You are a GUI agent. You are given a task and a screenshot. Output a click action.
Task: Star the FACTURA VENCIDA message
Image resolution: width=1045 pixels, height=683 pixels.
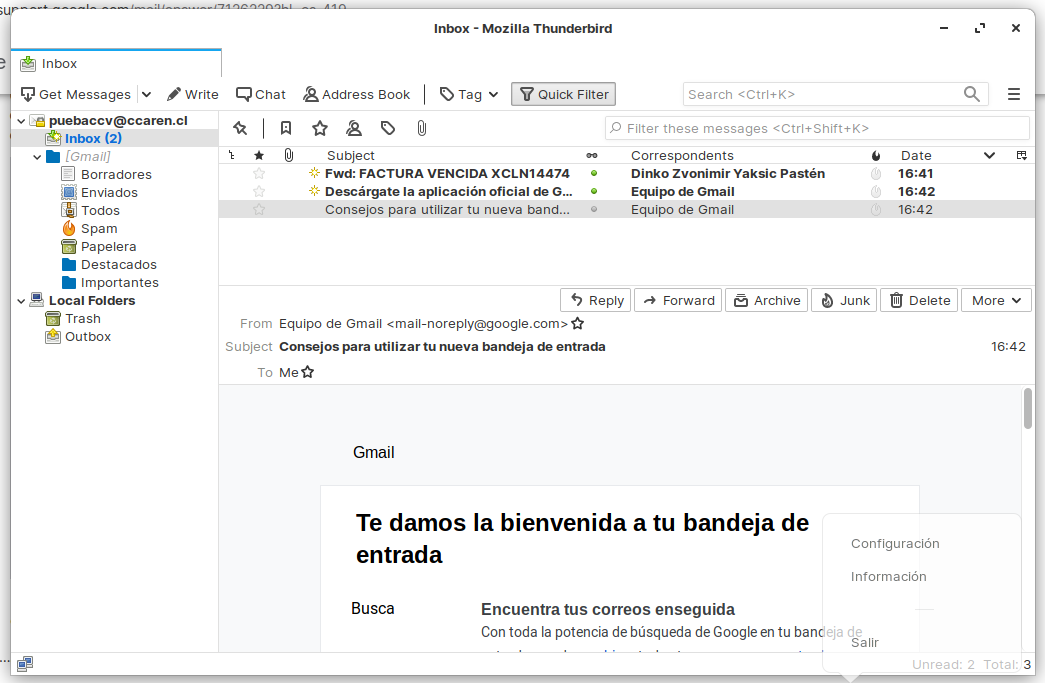point(259,174)
